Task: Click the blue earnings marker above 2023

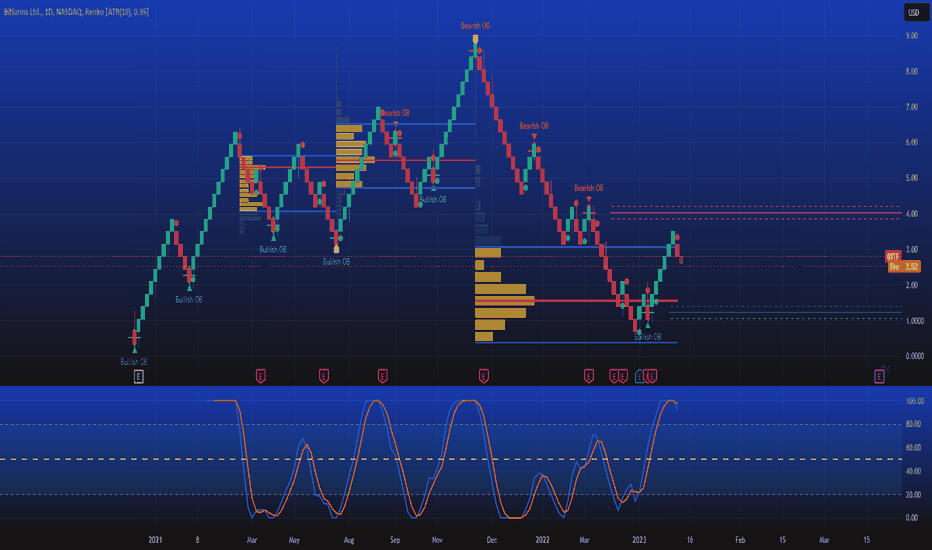Action: coord(640,376)
